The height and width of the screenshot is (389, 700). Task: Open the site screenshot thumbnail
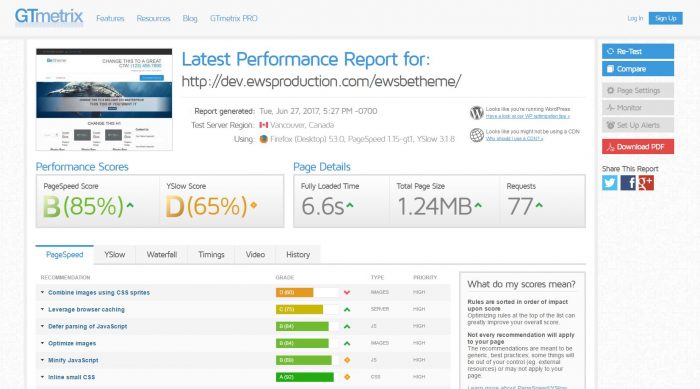click(104, 100)
